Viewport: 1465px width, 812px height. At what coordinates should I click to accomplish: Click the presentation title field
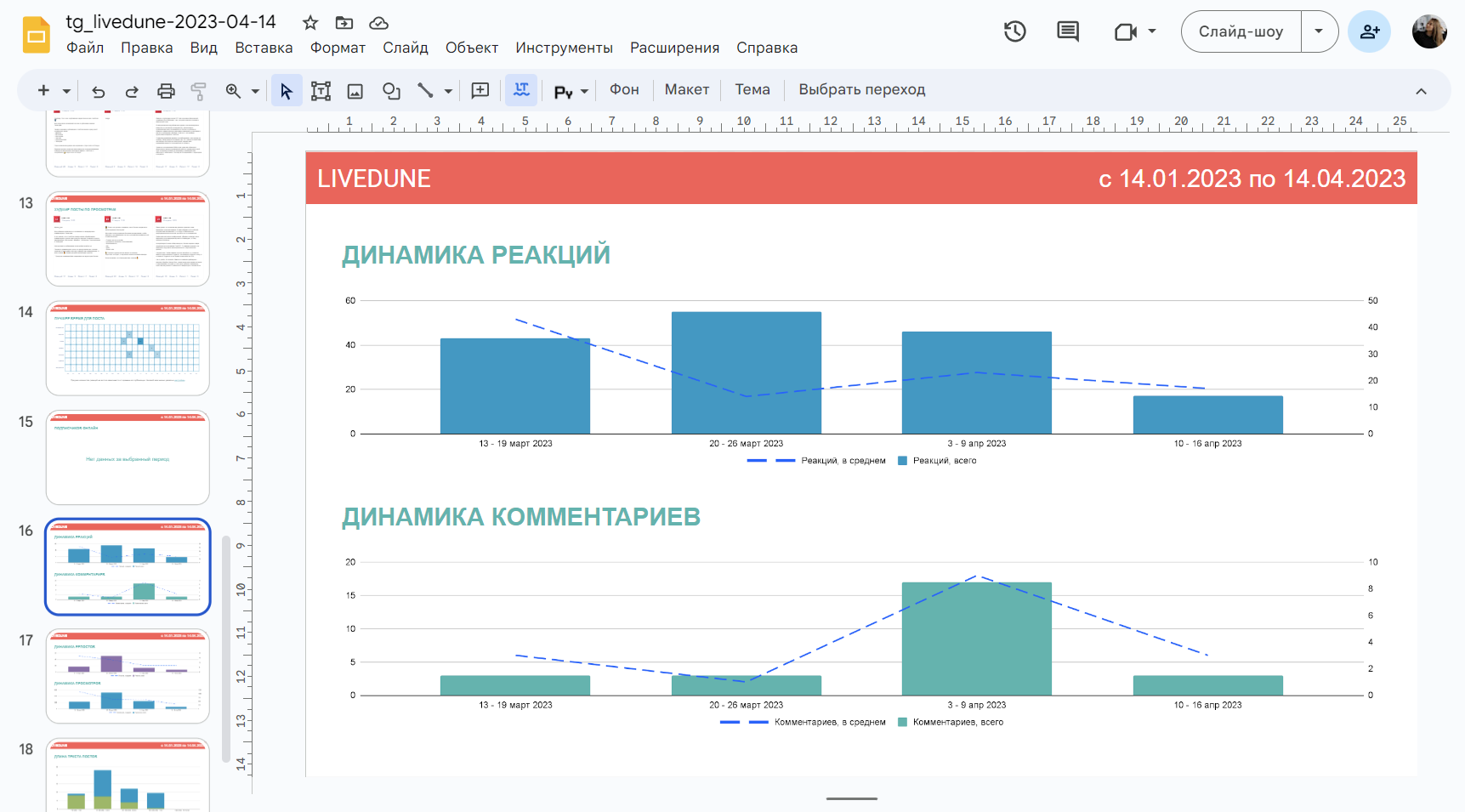tap(171, 22)
